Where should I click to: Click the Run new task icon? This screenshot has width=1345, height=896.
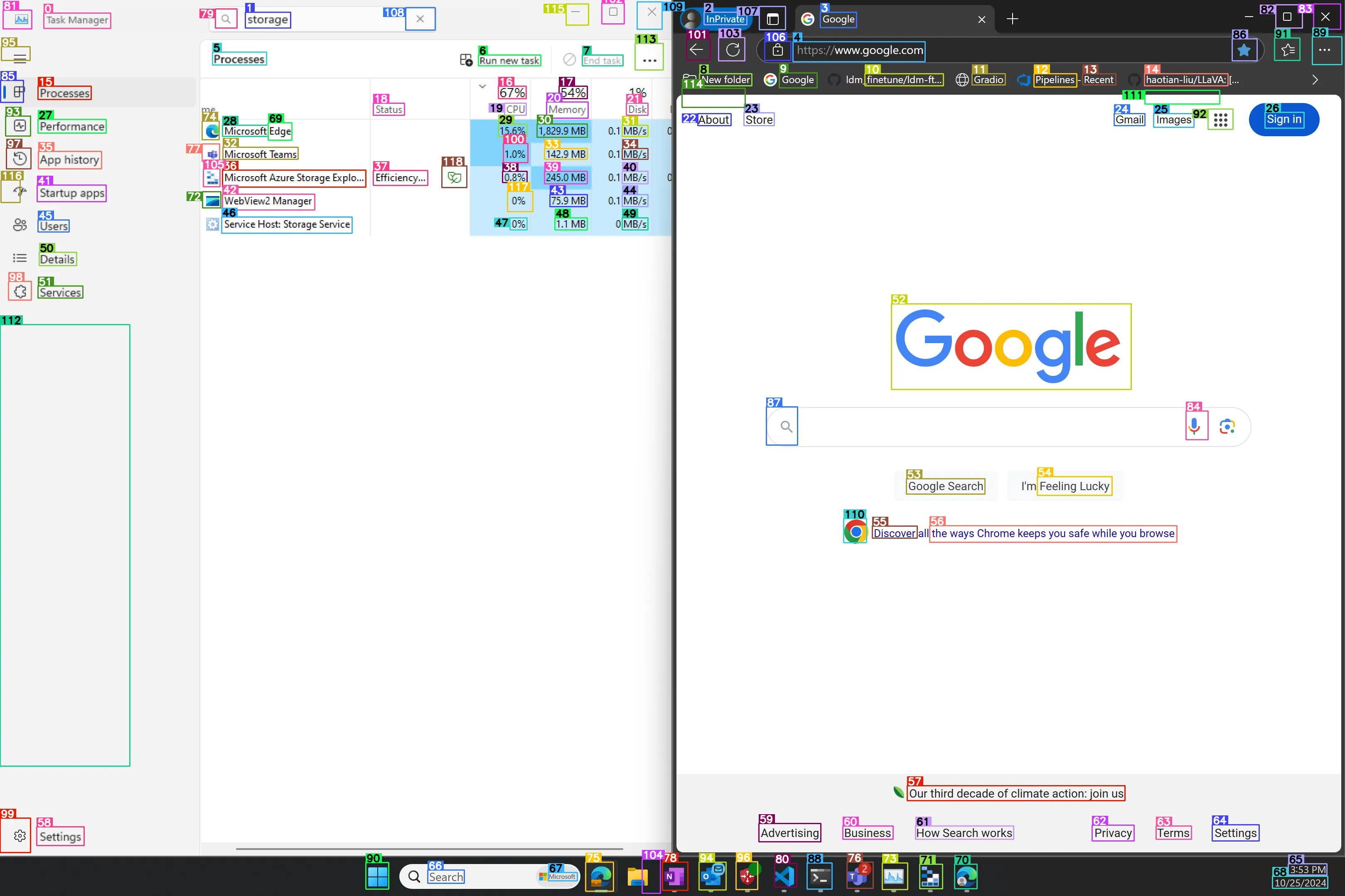(x=466, y=60)
